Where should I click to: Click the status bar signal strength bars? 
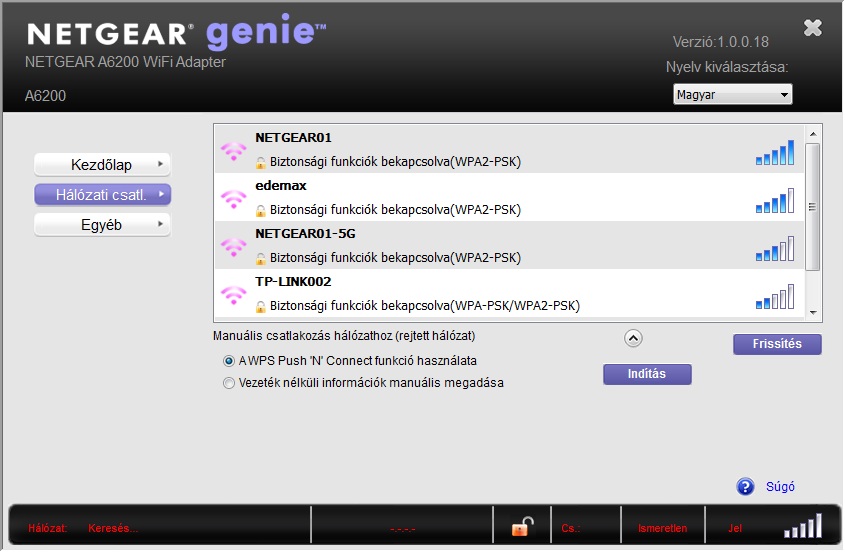[x=803, y=526]
